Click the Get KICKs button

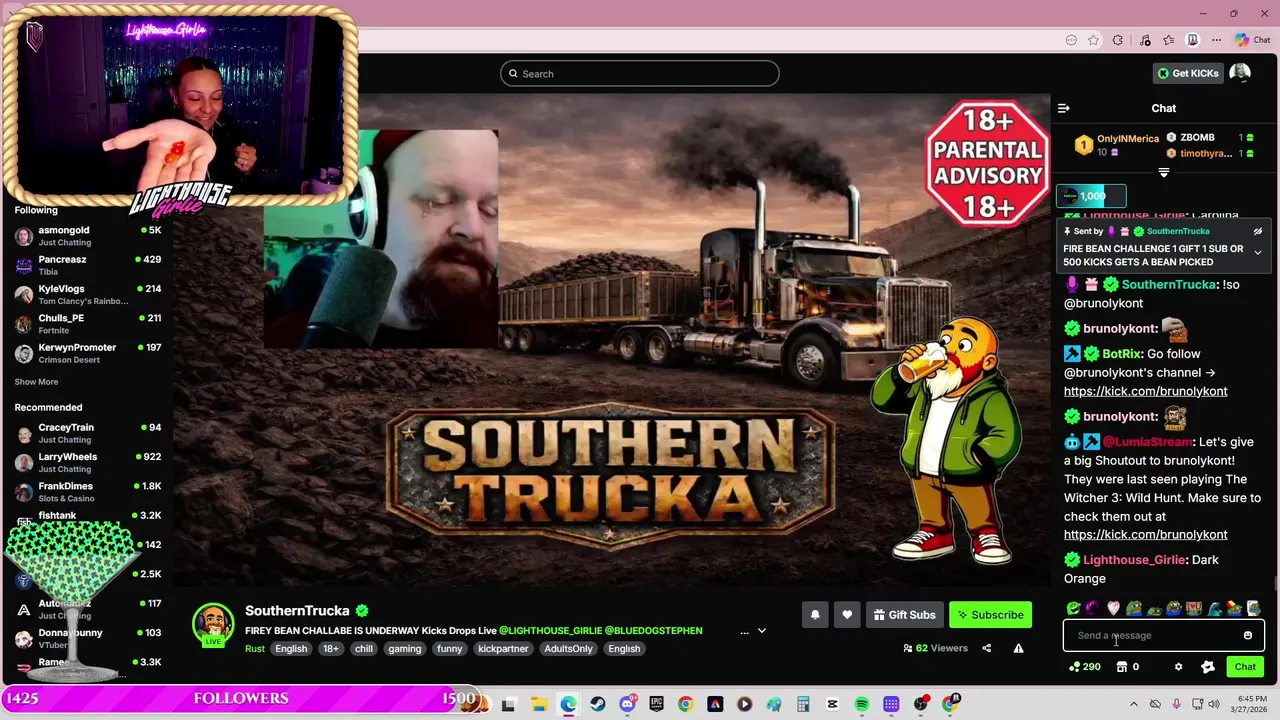1187,73
